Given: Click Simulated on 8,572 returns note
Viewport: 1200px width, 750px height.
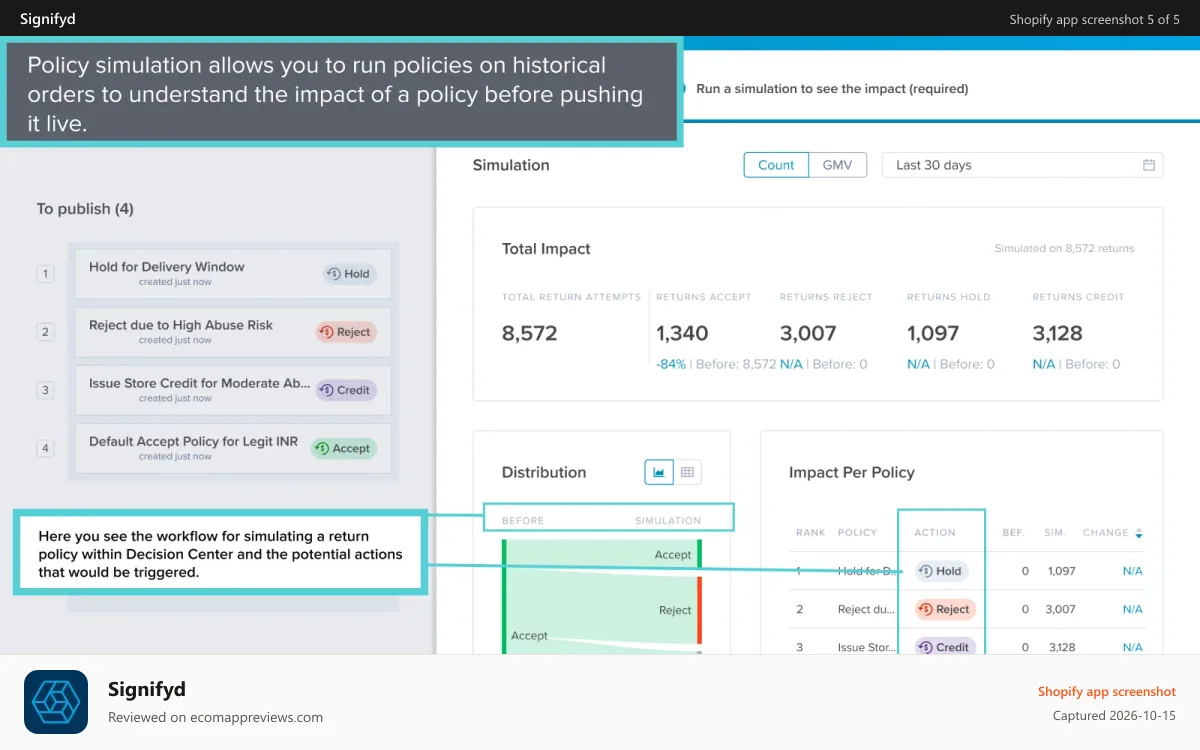Looking at the screenshot, I should pos(1064,248).
